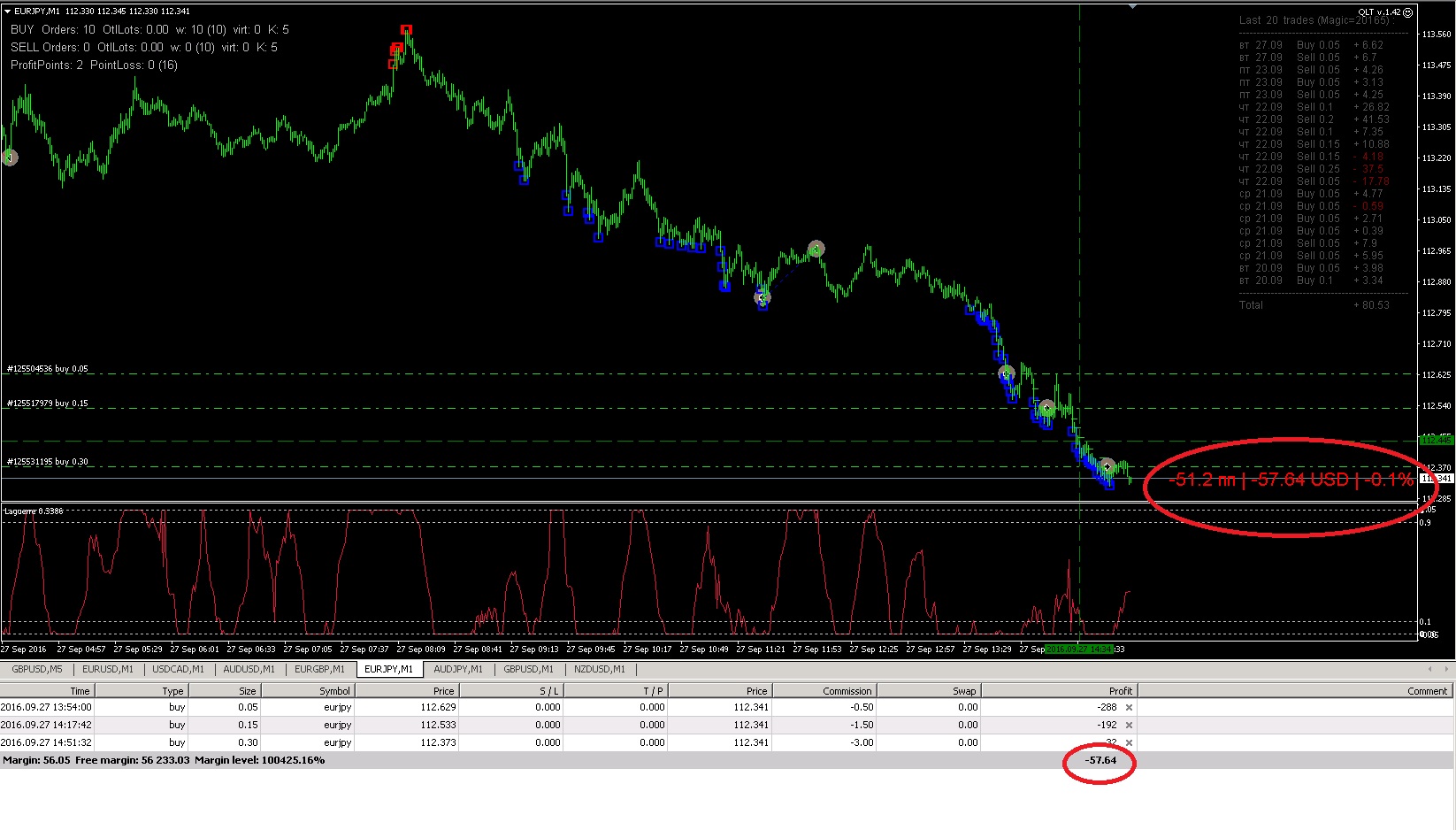This screenshot has height=830, width=1456.
Task: Click gray trade marker on #125517979 order line
Action: (x=1047, y=408)
